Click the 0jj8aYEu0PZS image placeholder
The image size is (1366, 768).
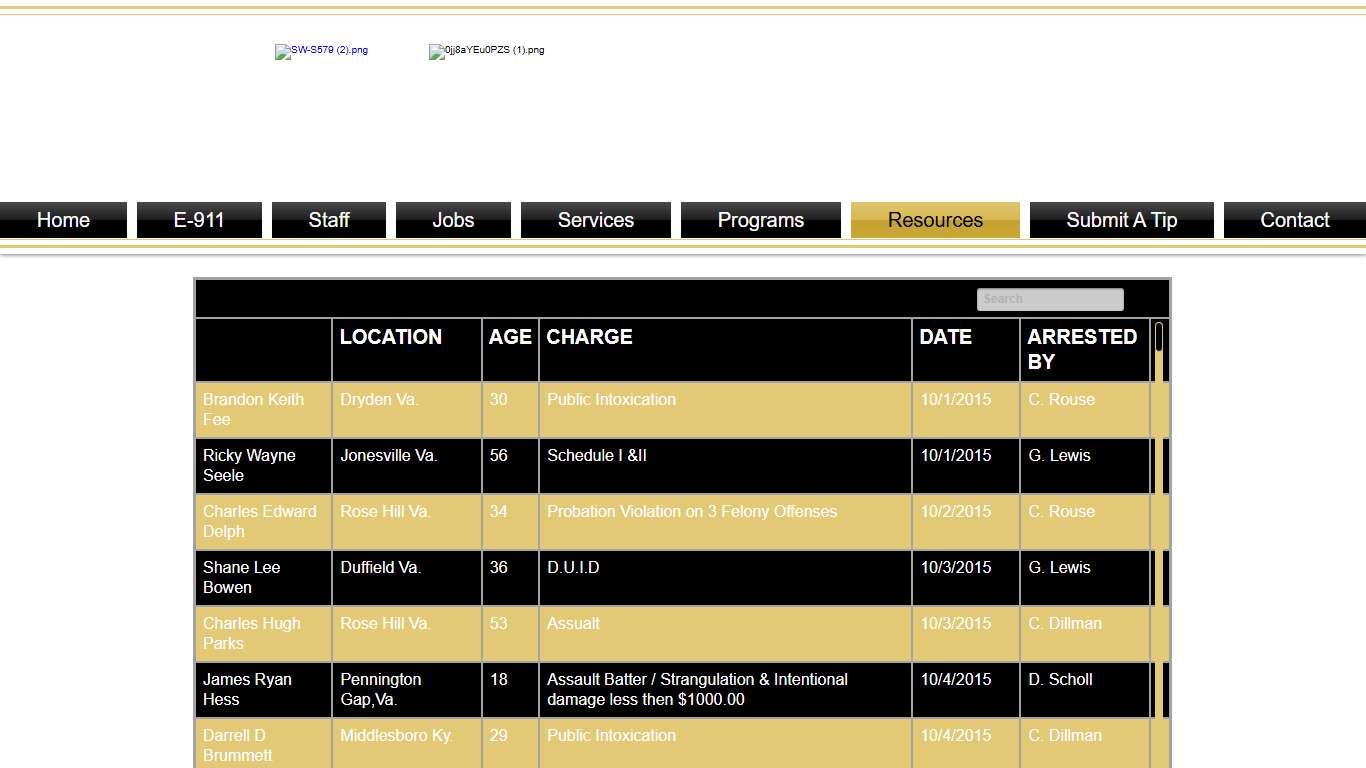[x=487, y=51]
